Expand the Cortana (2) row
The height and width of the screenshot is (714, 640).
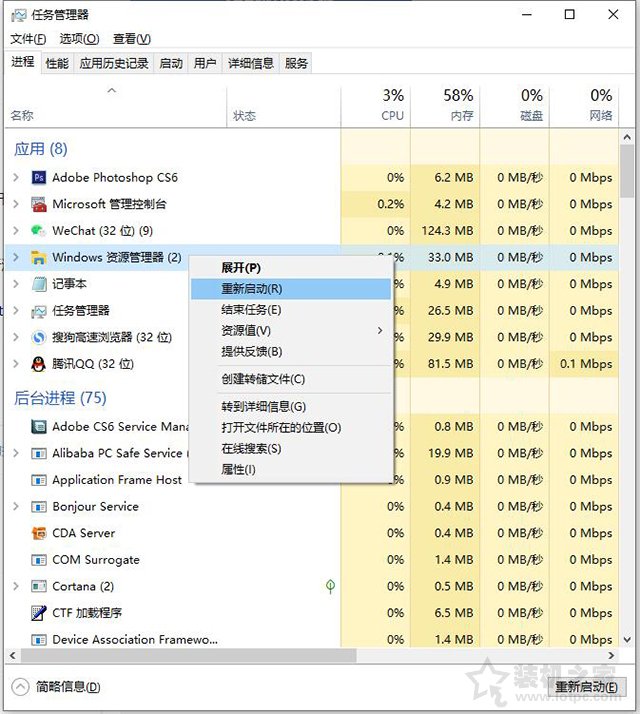(16, 586)
